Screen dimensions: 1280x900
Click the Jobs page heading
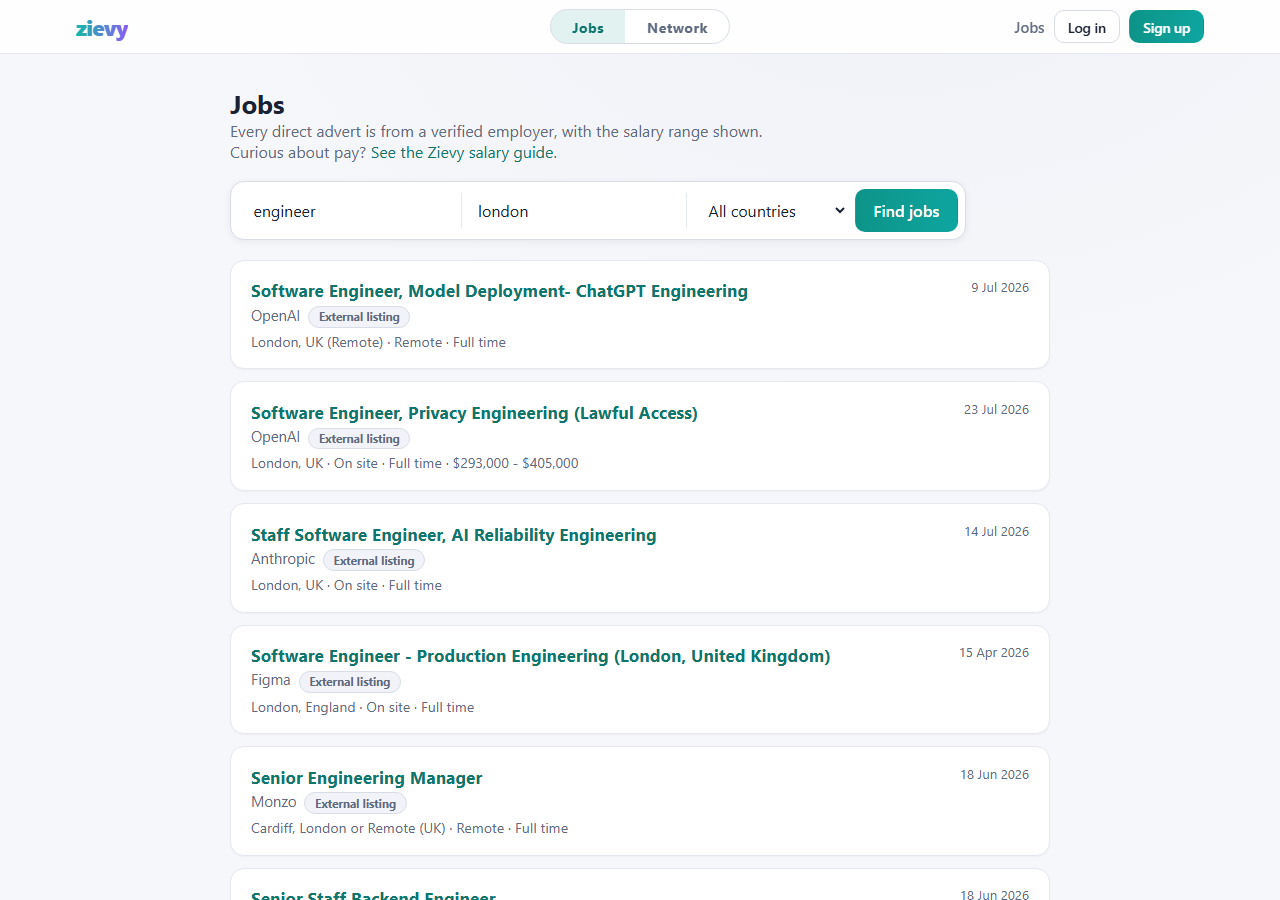[257, 105]
